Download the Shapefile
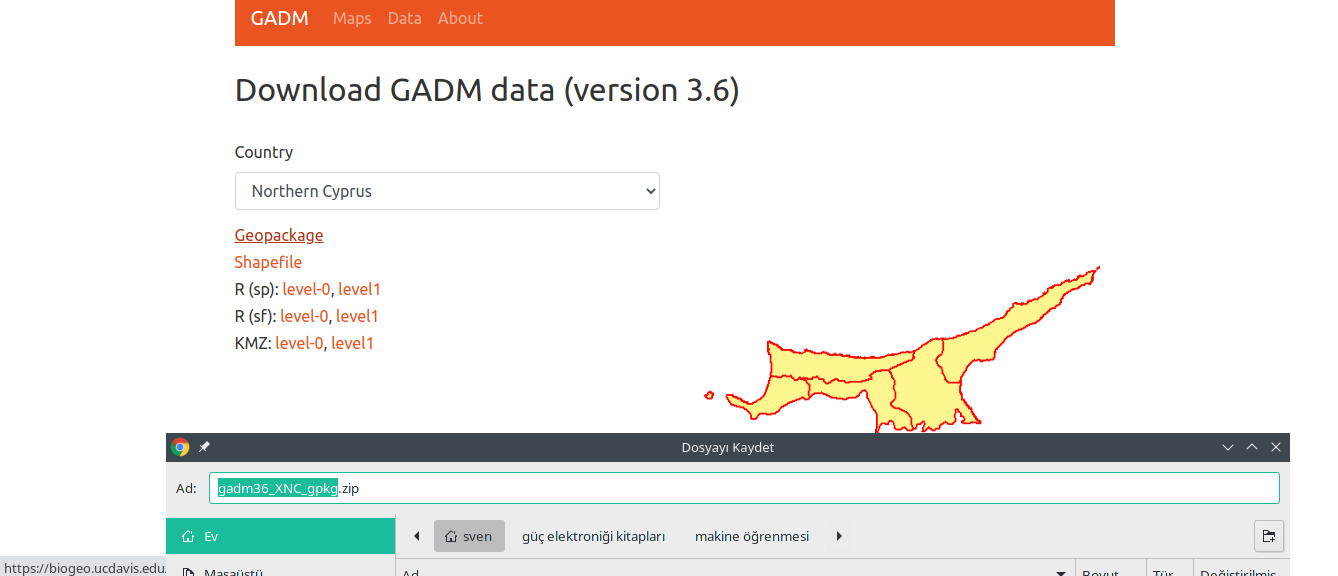The height and width of the screenshot is (576, 1338). tap(268, 262)
